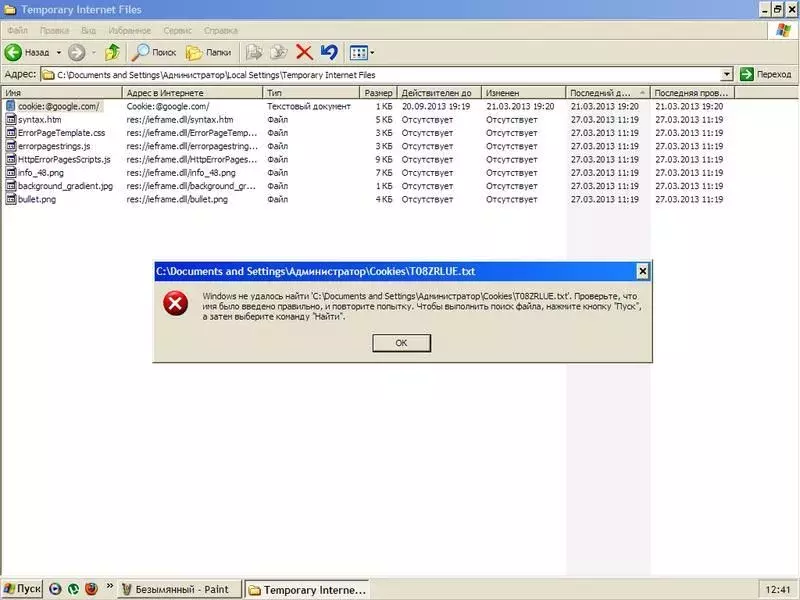Expand the quick launch chevron

click(109, 586)
